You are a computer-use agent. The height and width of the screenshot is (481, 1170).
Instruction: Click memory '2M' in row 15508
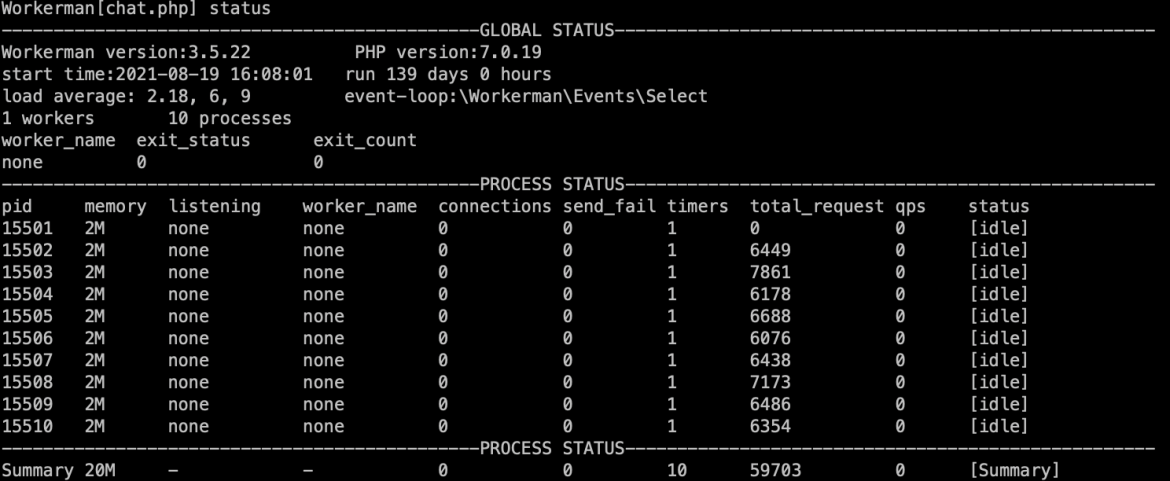(95, 383)
